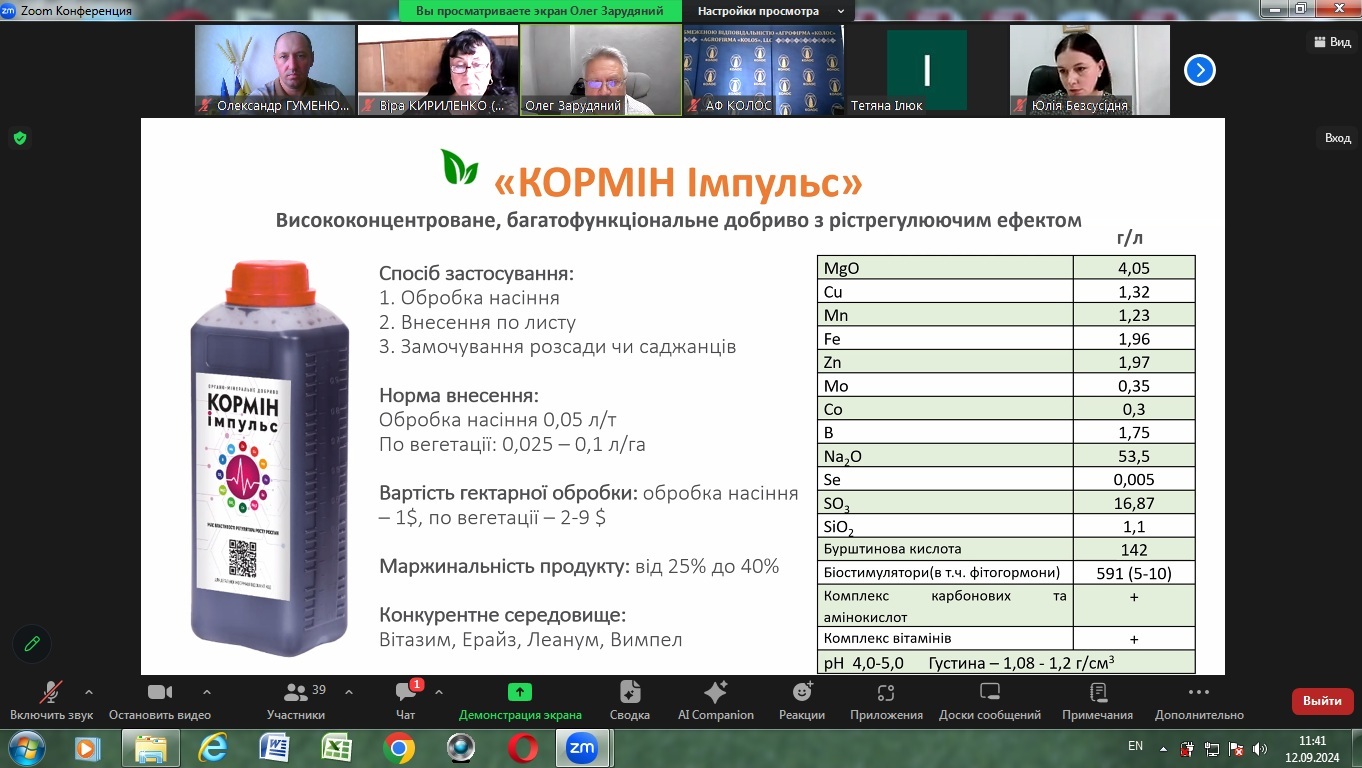Screen dimensions: 1362x768
Task: Click Вход button on right side
Action: point(1337,138)
